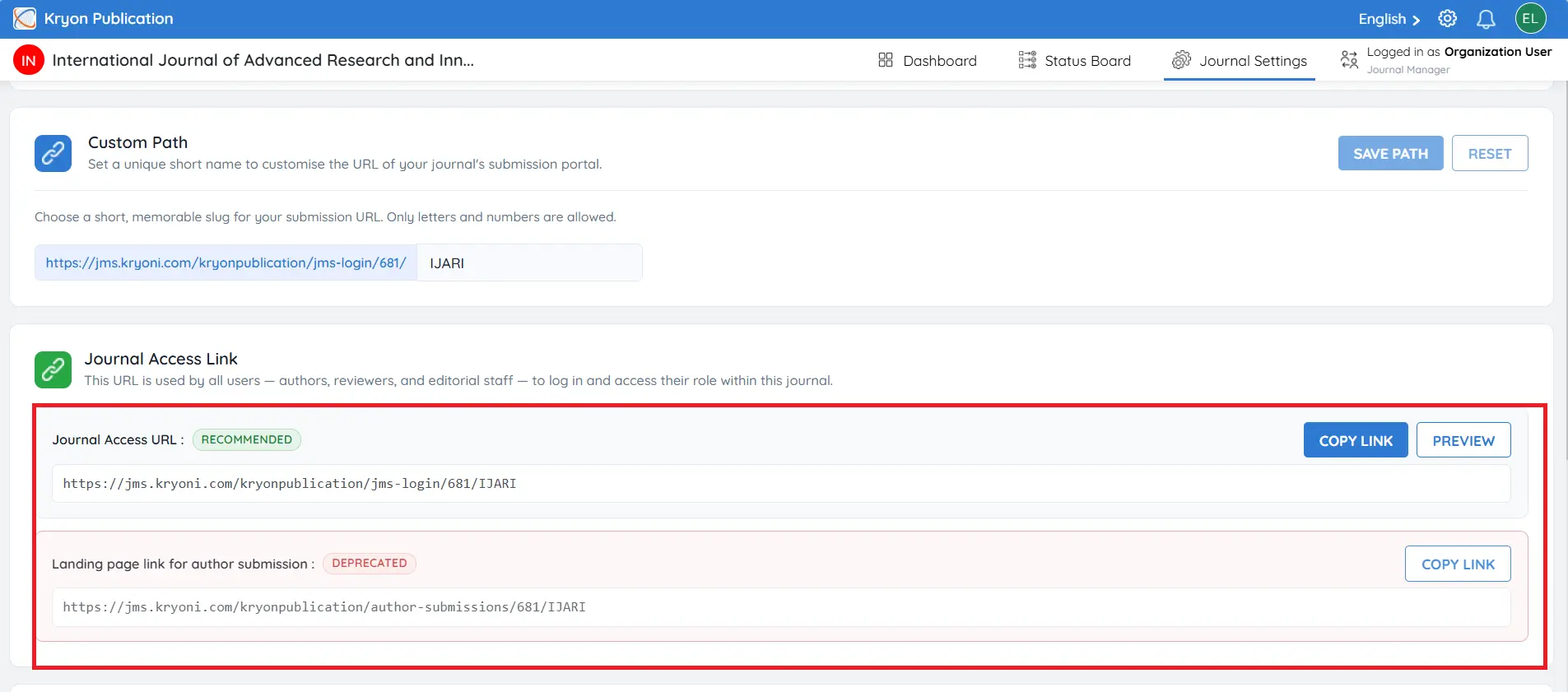Image resolution: width=1568 pixels, height=692 pixels.
Task: Click the IJARI custom path input field
Action: (x=529, y=262)
